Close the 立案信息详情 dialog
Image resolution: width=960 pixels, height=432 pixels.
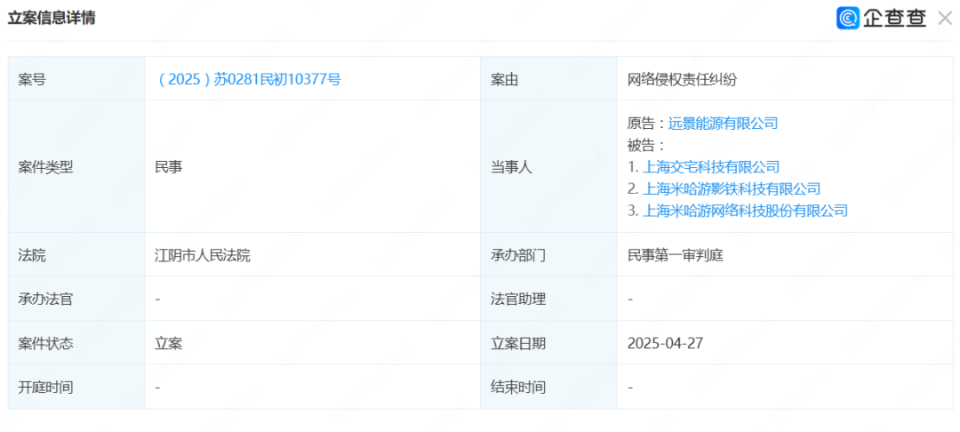[945, 18]
